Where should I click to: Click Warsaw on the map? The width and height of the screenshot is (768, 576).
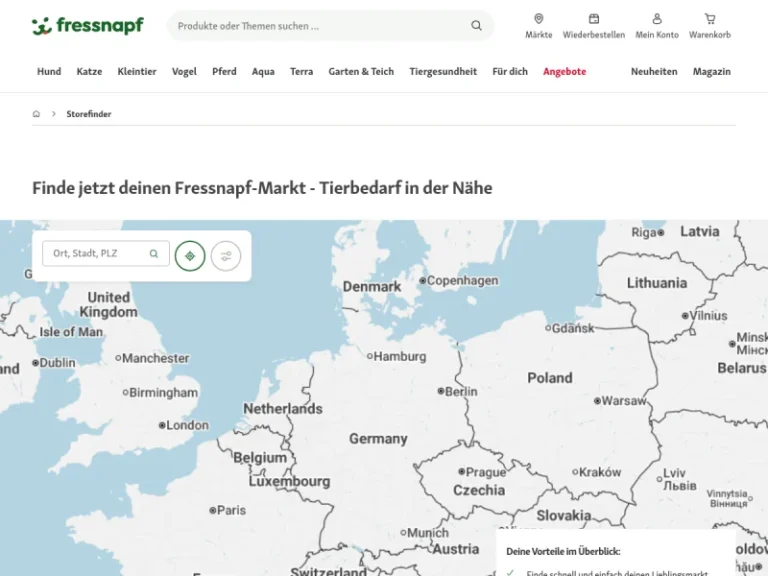pos(620,401)
